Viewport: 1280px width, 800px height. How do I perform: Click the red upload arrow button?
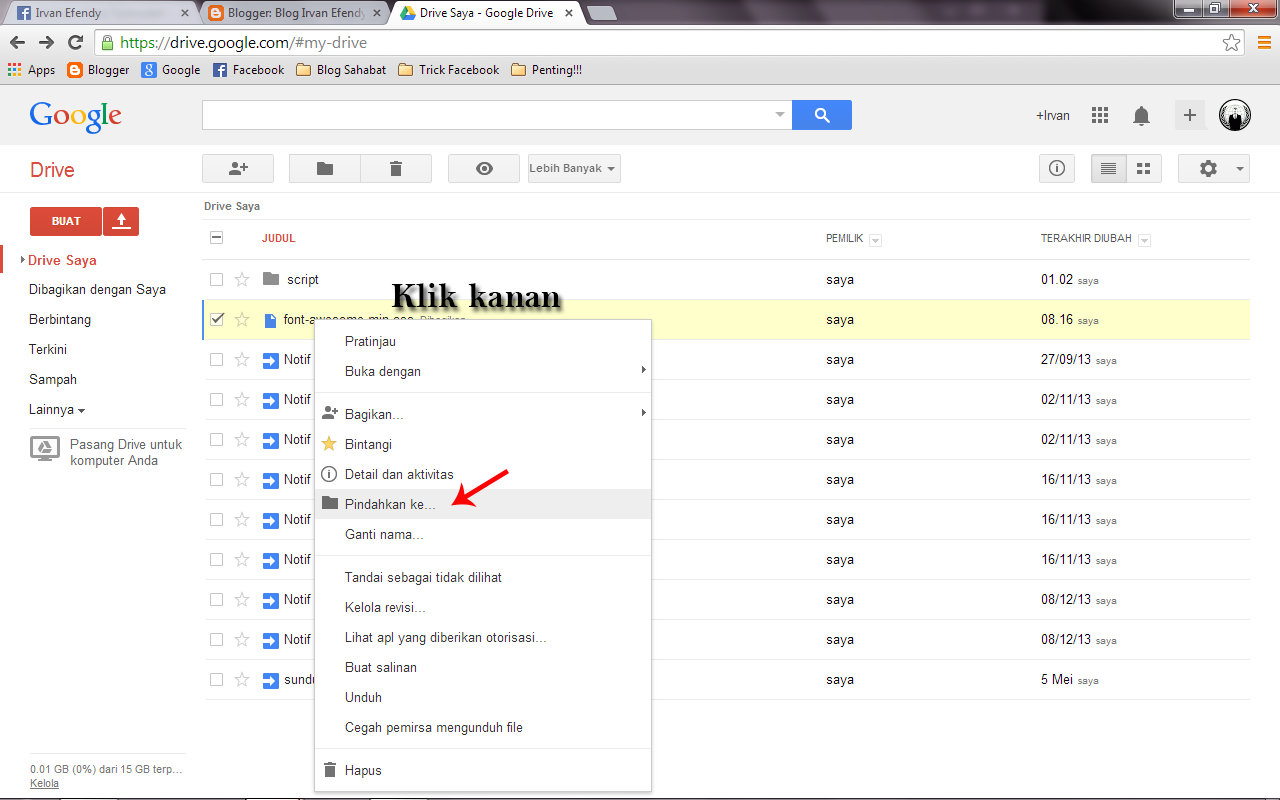click(121, 221)
